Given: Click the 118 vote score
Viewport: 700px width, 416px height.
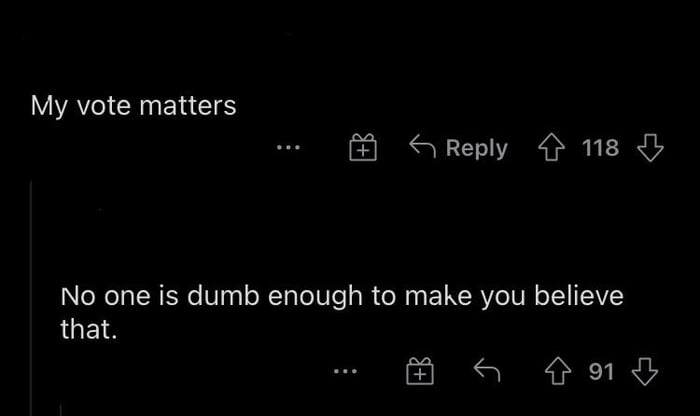Looking at the screenshot, I should tap(600, 149).
